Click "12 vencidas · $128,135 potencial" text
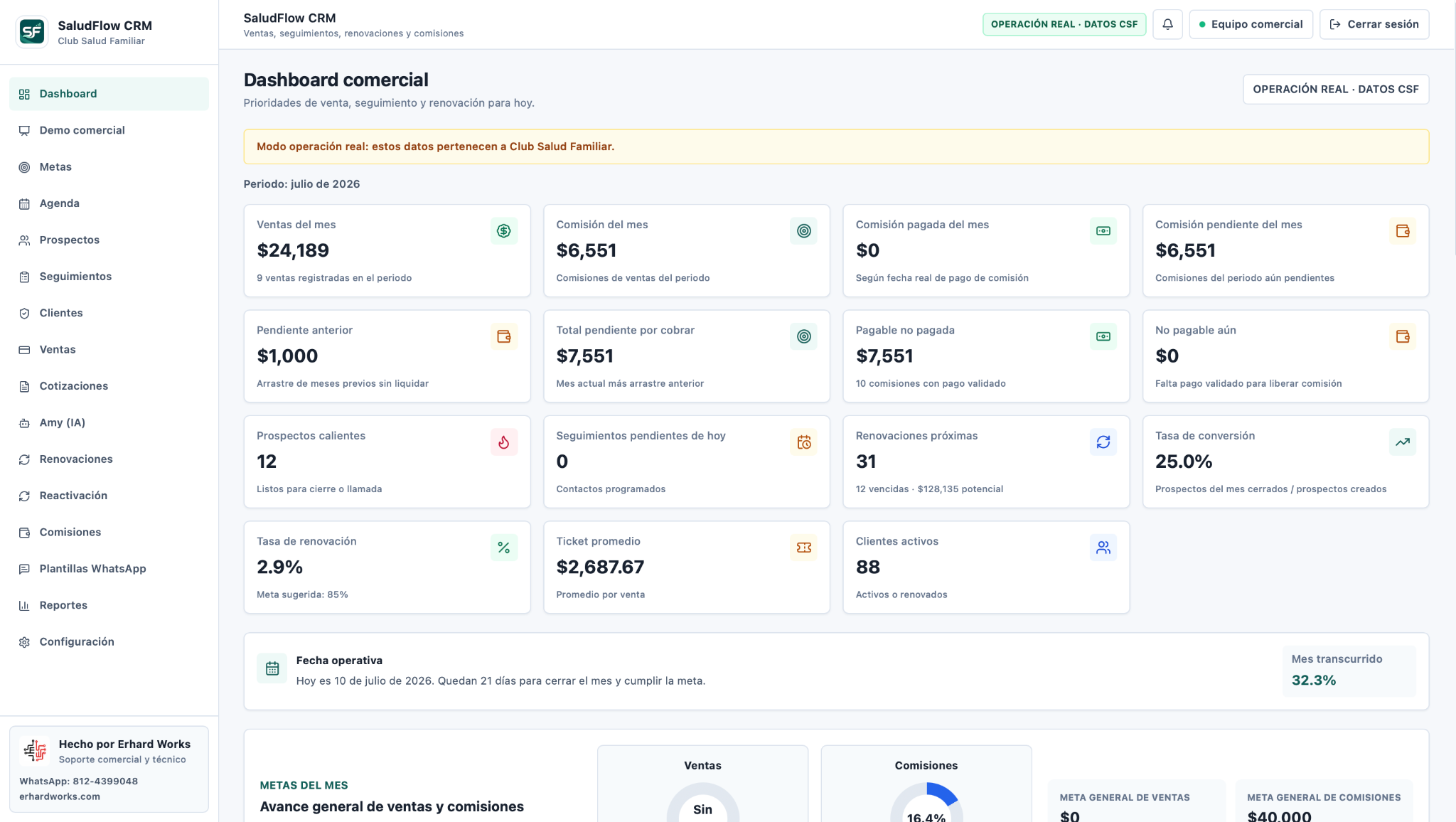The height and width of the screenshot is (822, 1456). [x=929, y=489]
